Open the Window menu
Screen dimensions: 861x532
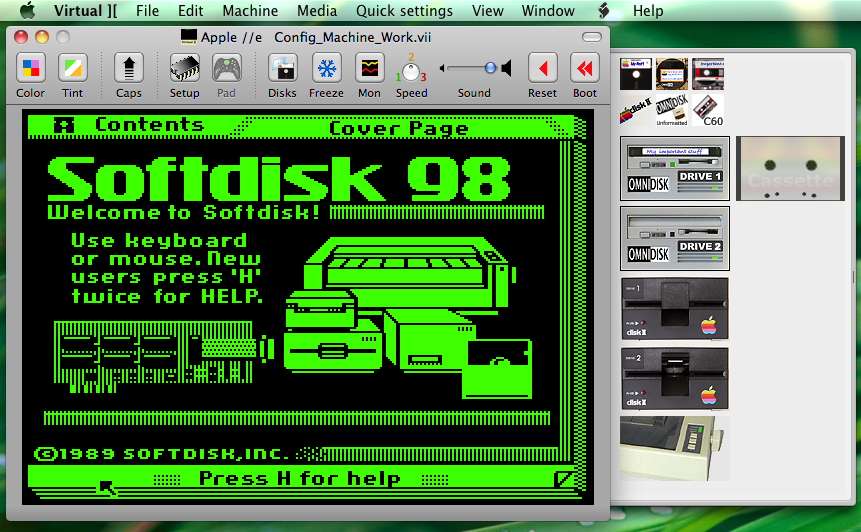point(548,10)
